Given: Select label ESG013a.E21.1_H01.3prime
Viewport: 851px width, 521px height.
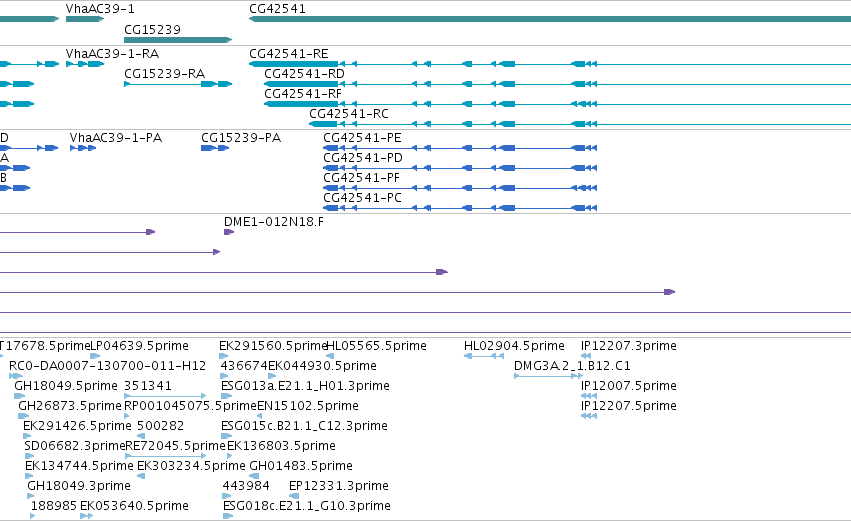Looking at the screenshot, I should (x=306, y=386).
